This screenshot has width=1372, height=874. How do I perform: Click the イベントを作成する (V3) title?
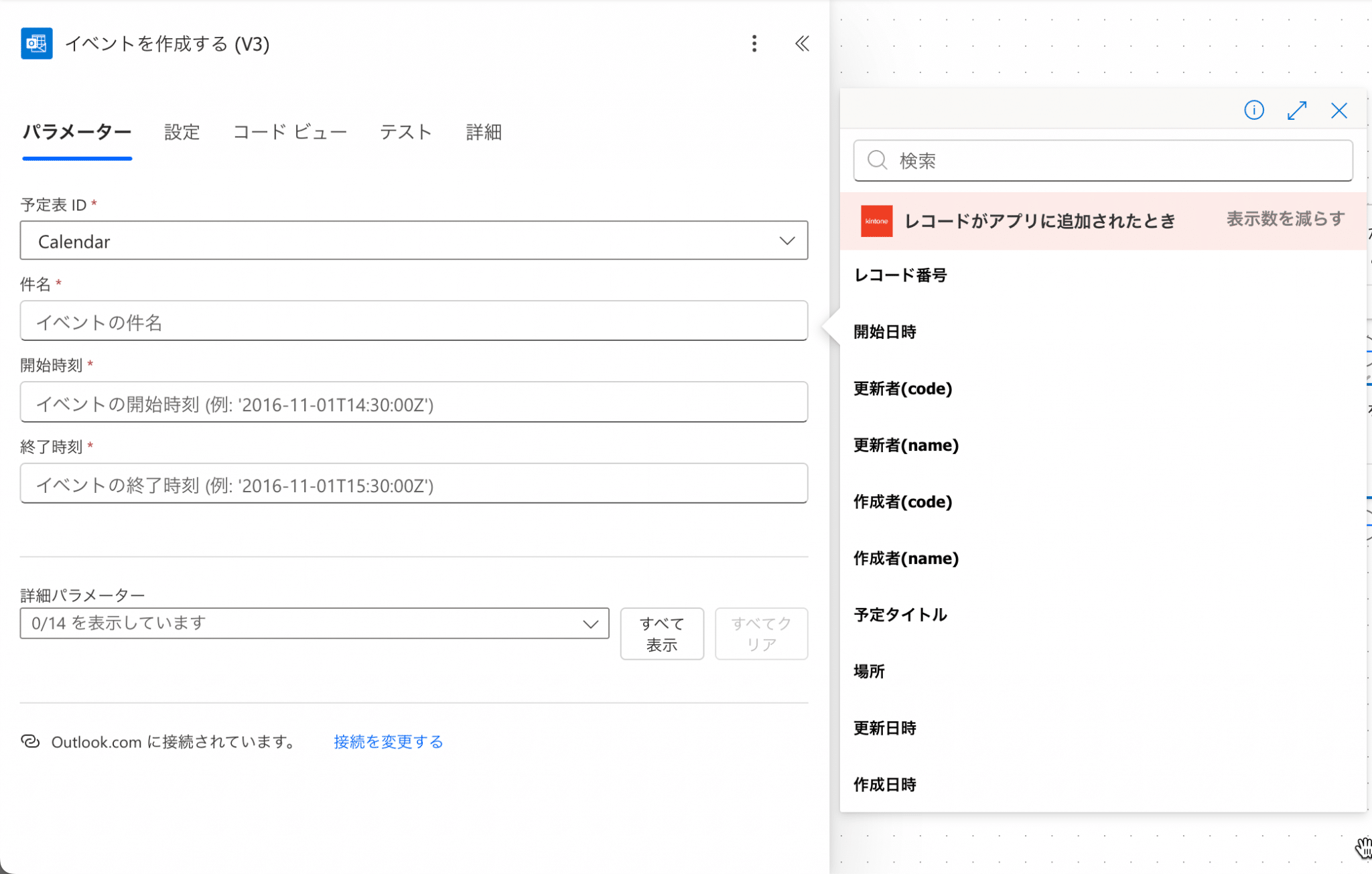tap(167, 44)
